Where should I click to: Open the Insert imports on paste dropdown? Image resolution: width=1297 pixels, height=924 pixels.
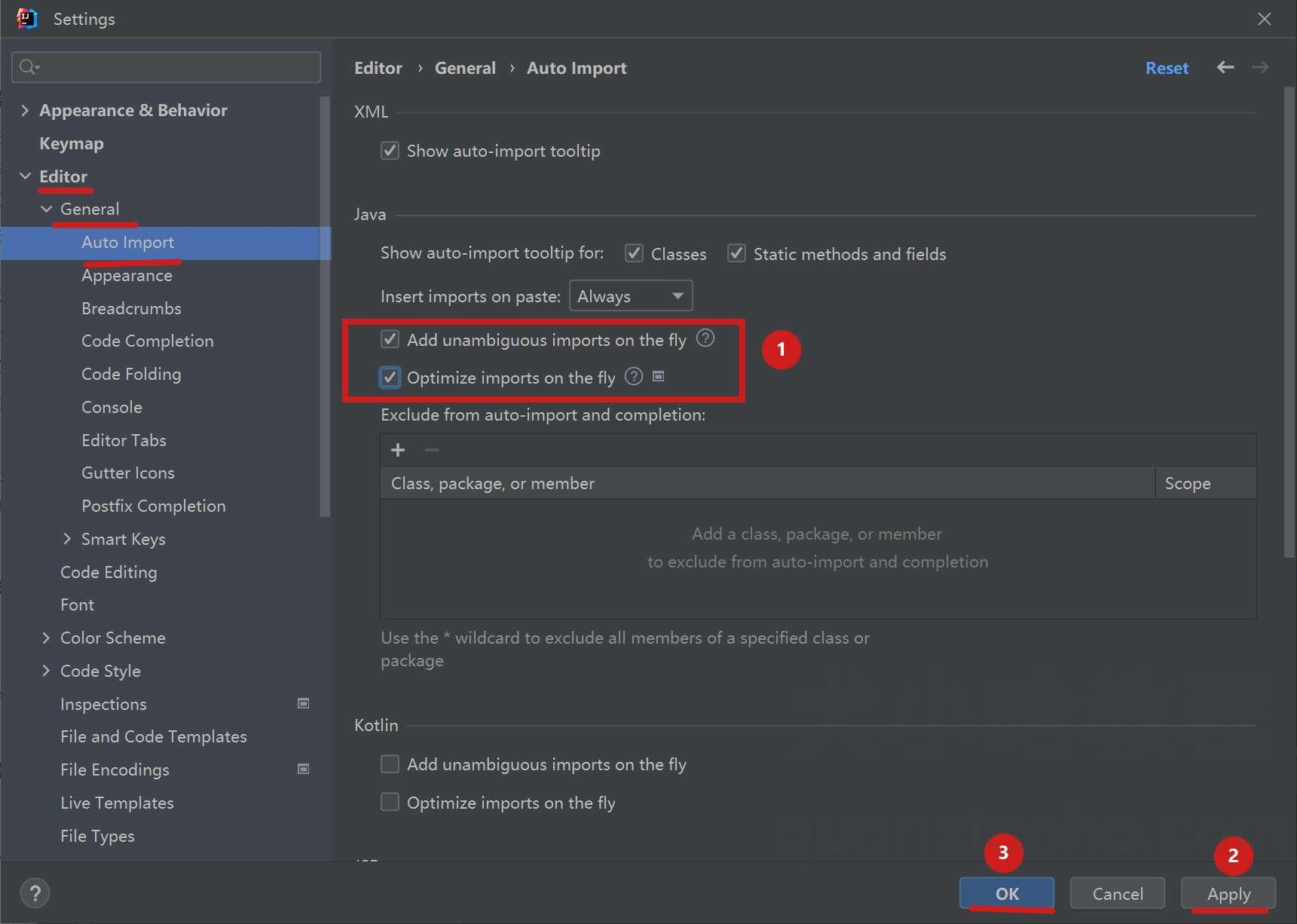(631, 295)
